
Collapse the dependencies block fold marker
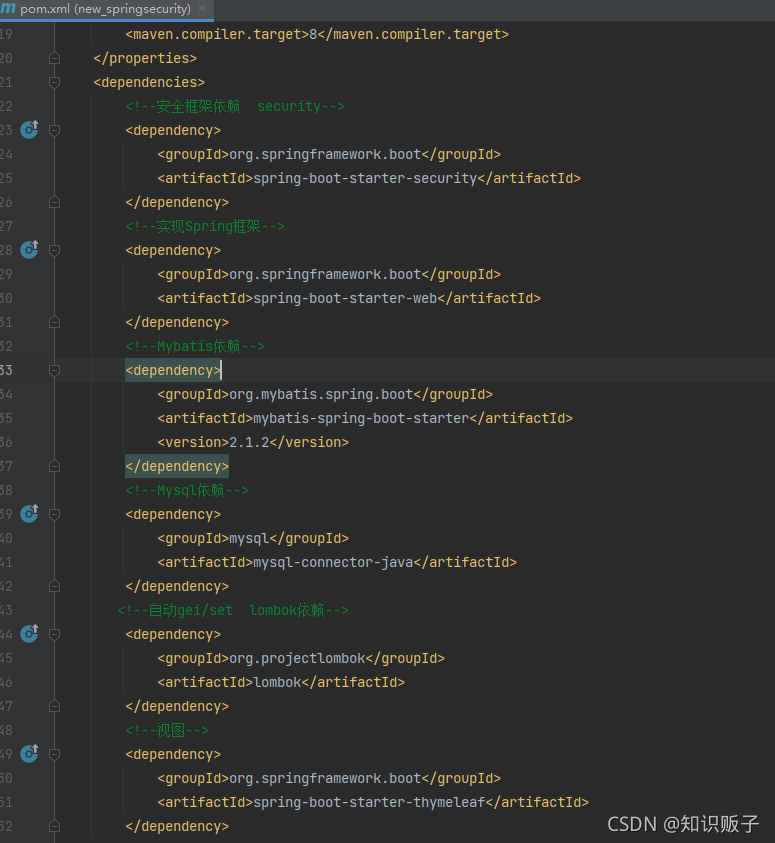click(x=54, y=82)
